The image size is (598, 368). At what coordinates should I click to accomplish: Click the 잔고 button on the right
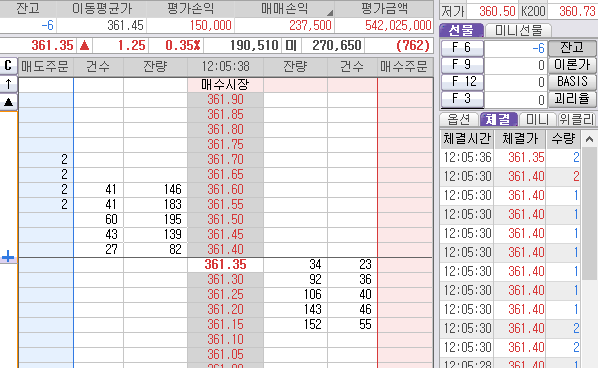(572, 48)
